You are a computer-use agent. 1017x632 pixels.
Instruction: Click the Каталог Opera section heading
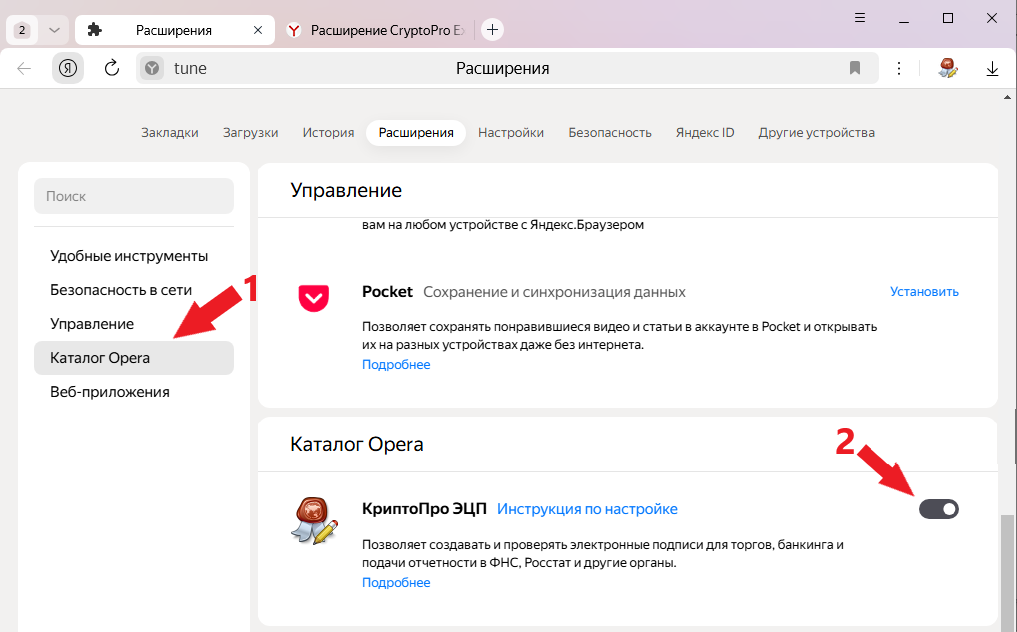pyautogui.click(x=357, y=444)
